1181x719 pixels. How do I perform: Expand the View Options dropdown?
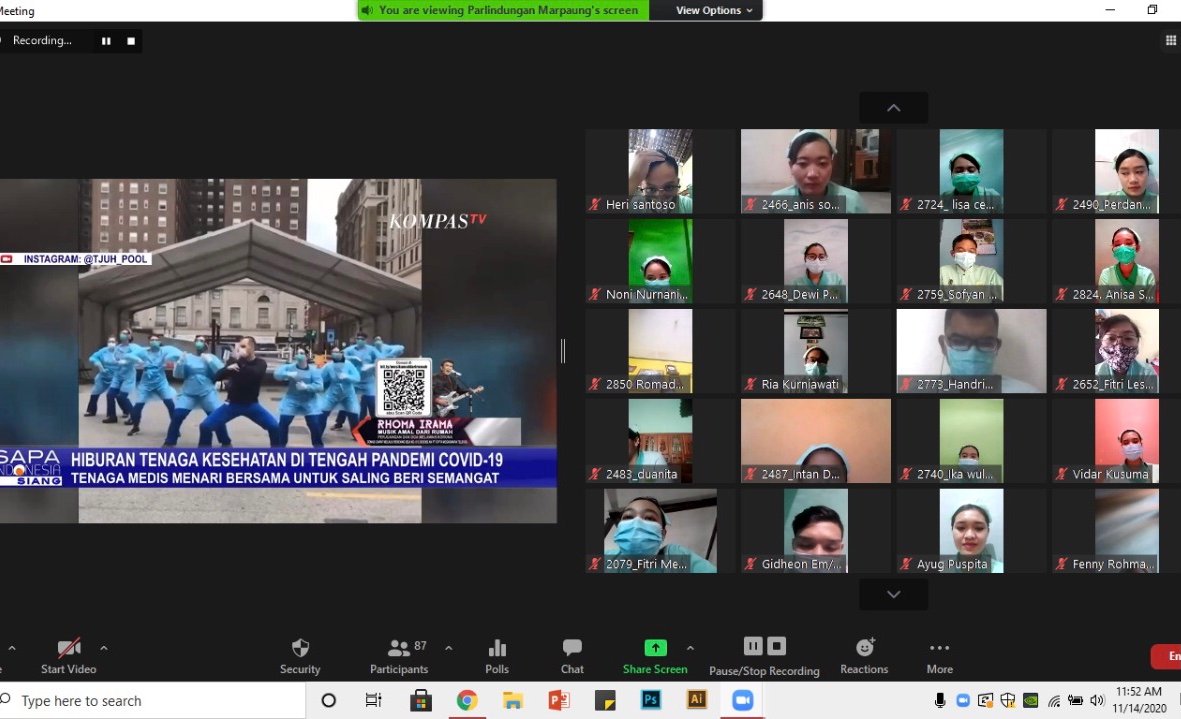click(x=714, y=10)
